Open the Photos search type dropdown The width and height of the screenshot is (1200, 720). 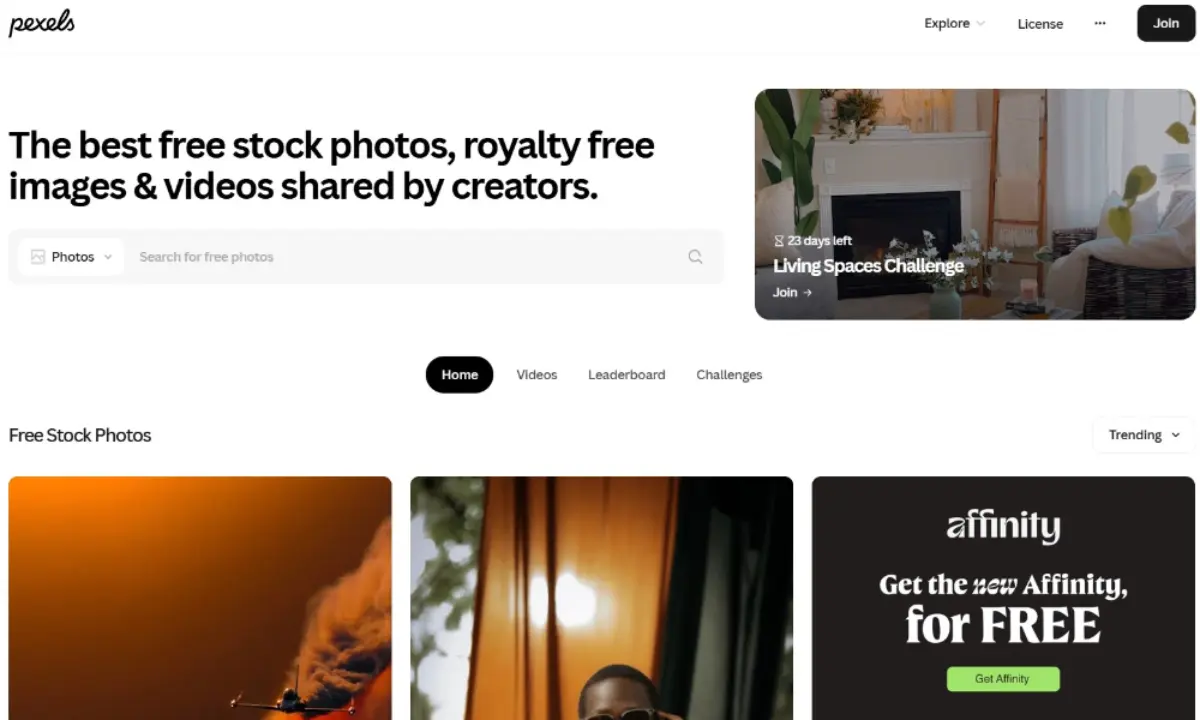tap(71, 257)
